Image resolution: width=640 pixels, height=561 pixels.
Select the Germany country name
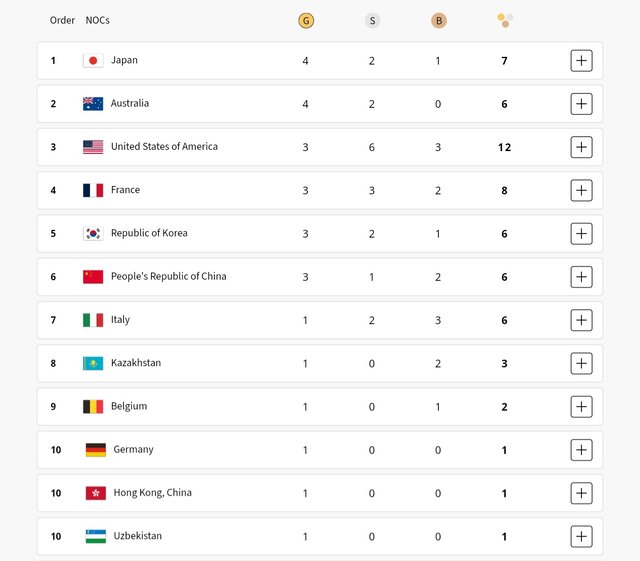click(x=133, y=450)
